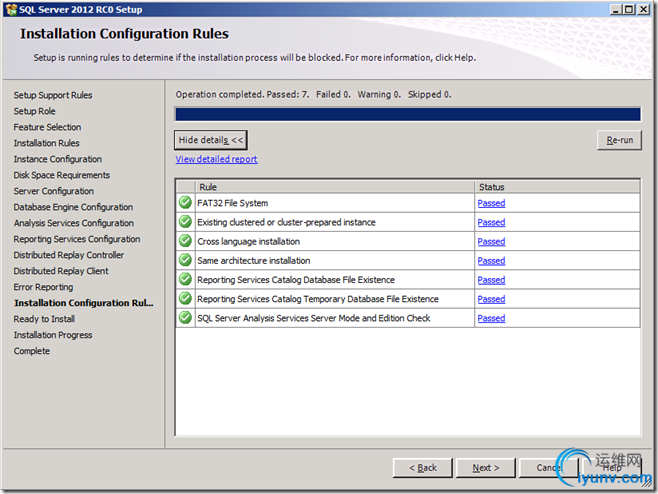Click FAT32 File System rule text
Screen dimensions: 658x494
pyautogui.click(x=232, y=203)
